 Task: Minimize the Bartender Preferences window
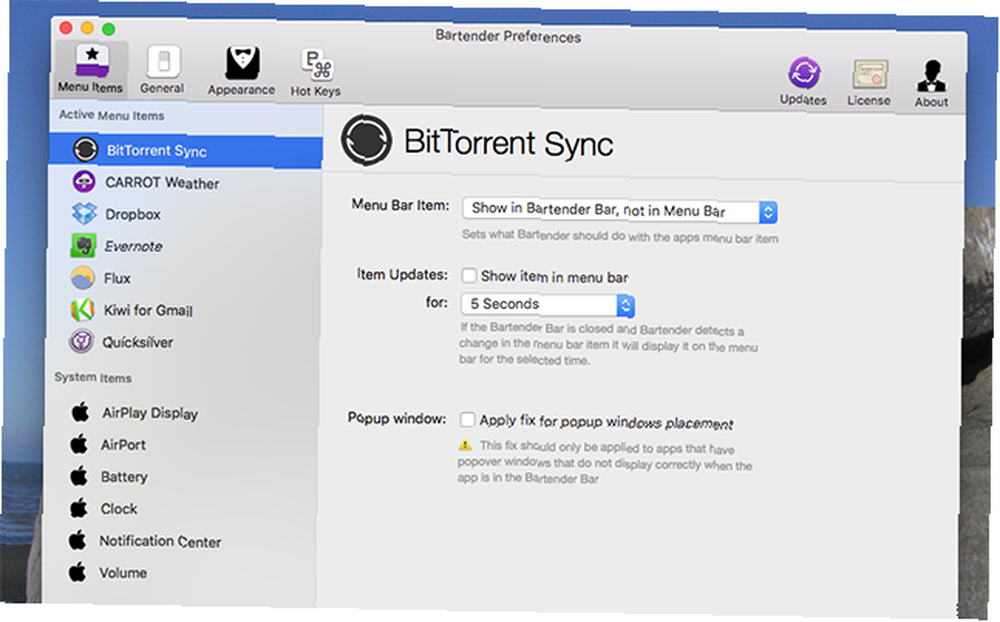[x=87, y=28]
